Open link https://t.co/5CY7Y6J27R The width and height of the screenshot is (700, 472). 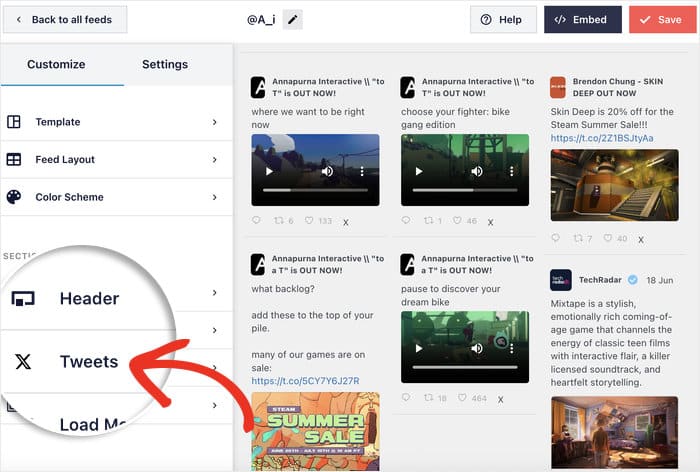click(x=305, y=381)
